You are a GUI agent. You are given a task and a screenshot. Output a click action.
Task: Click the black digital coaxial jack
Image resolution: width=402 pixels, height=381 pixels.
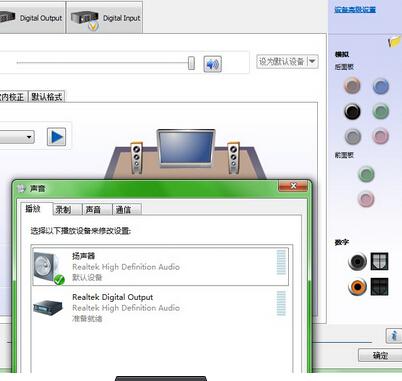tap(357, 262)
